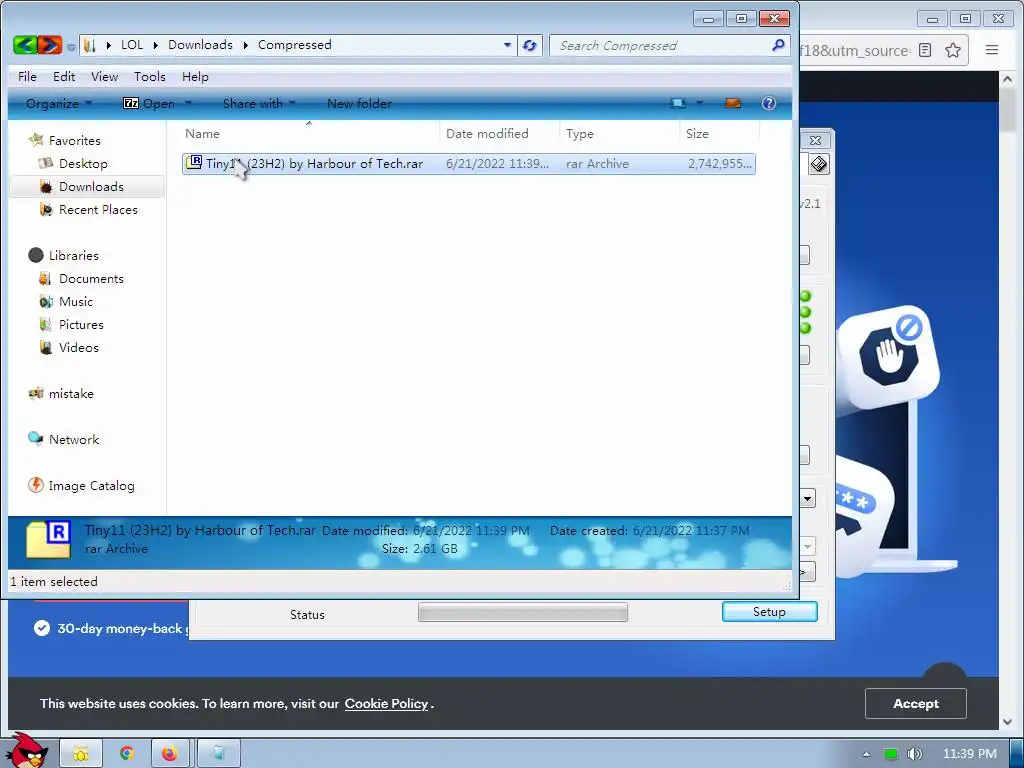The width and height of the screenshot is (1024, 768).
Task: Expand the arrow between Downloads and Compressed
Action: coord(246,45)
